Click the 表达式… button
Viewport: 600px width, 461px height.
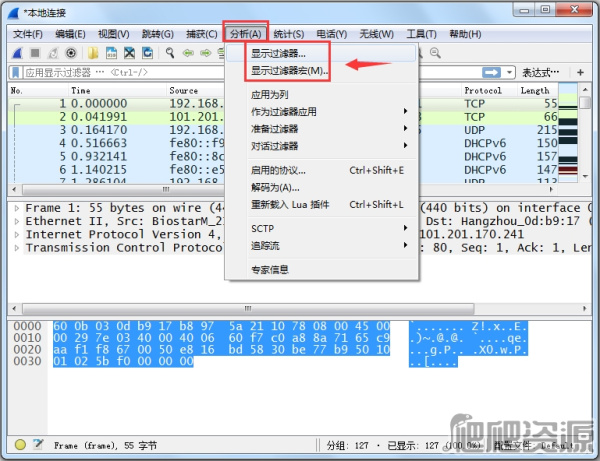tap(540, 72)
